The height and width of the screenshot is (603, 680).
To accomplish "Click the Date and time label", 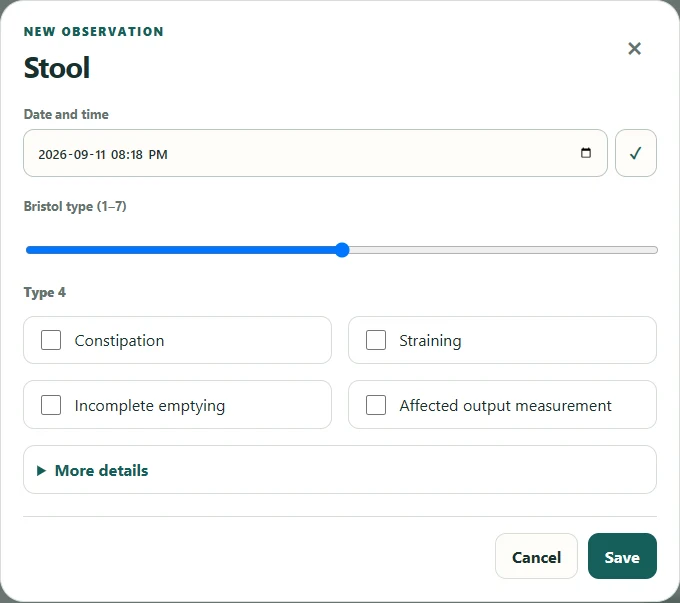I will pyautogui.click(x=66, y=115).
